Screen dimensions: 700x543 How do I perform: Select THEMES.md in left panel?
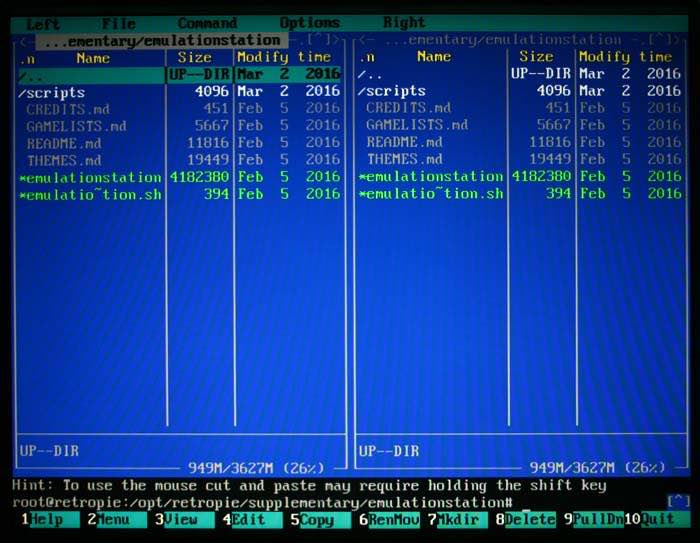point(179,160)
